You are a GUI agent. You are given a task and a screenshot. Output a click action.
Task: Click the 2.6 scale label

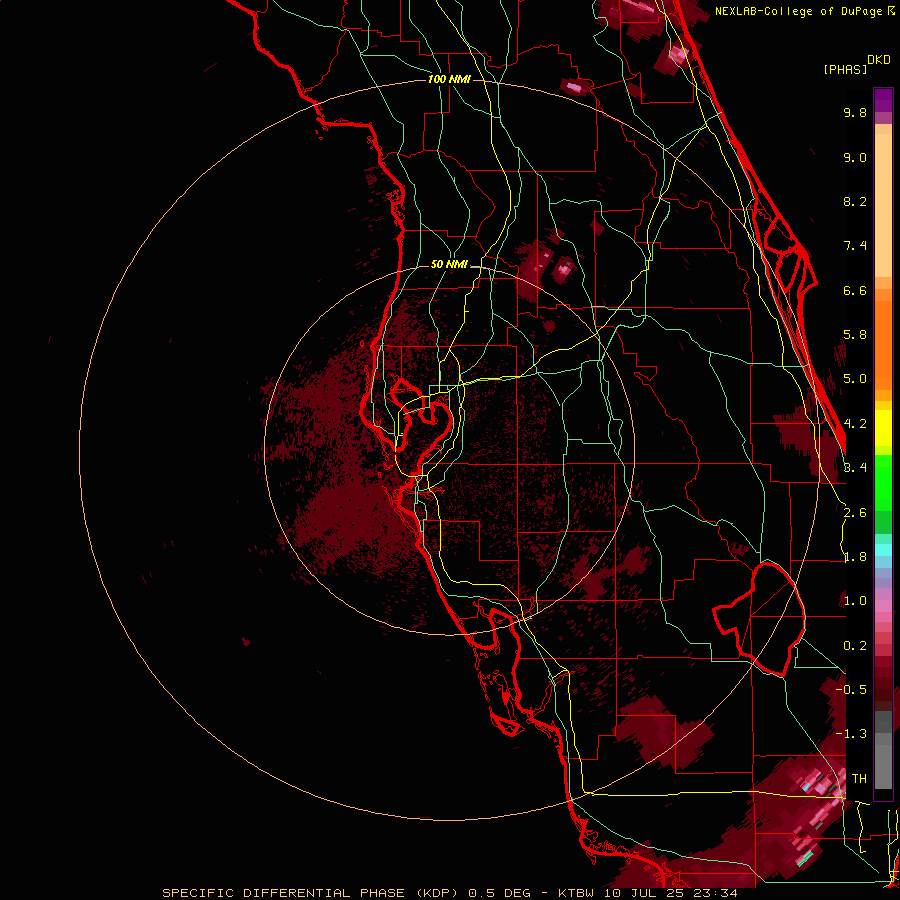[x=855, y=513]
